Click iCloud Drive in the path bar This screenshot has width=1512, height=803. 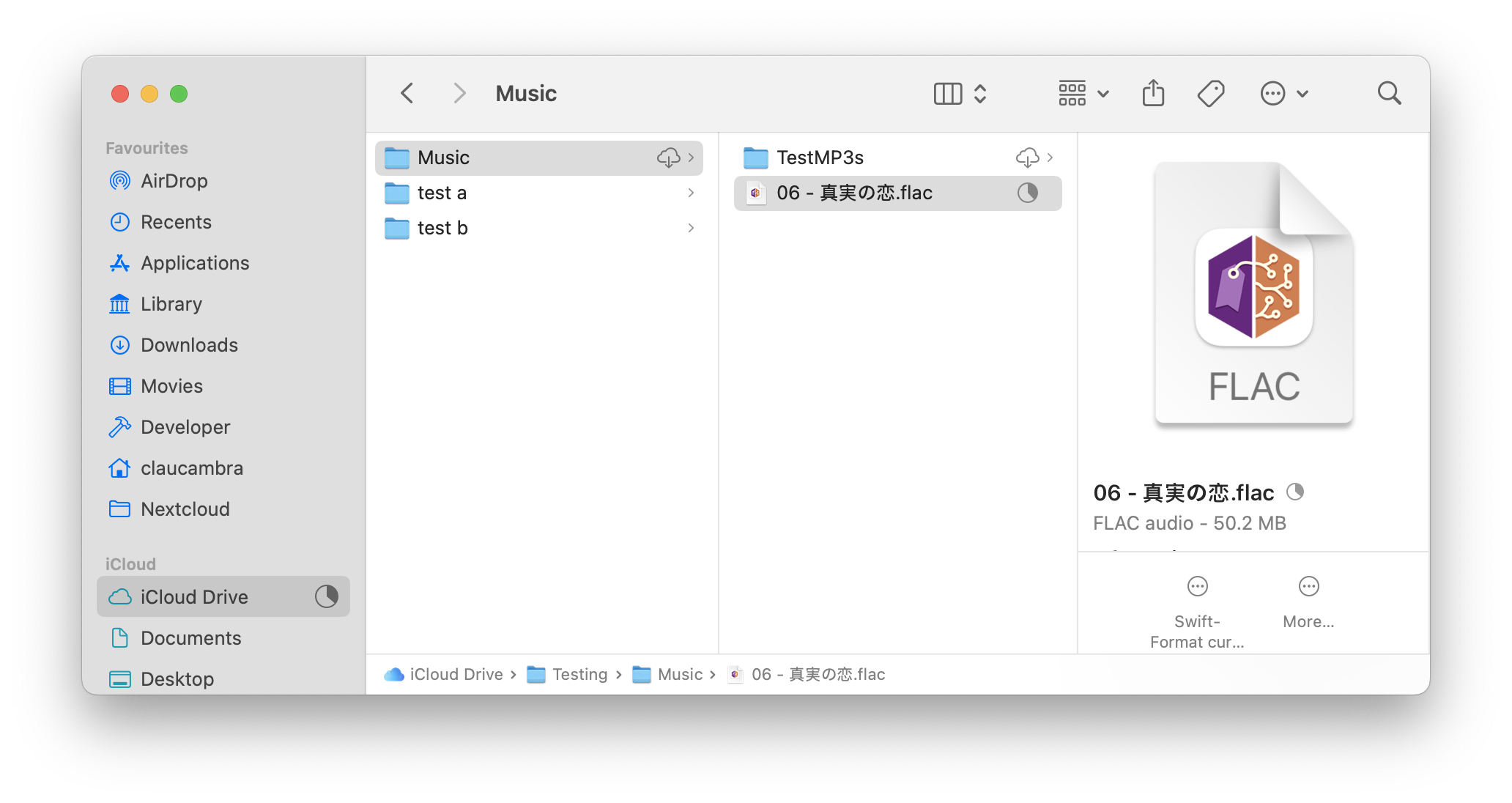pyautogui.click(x=444, y=674)
